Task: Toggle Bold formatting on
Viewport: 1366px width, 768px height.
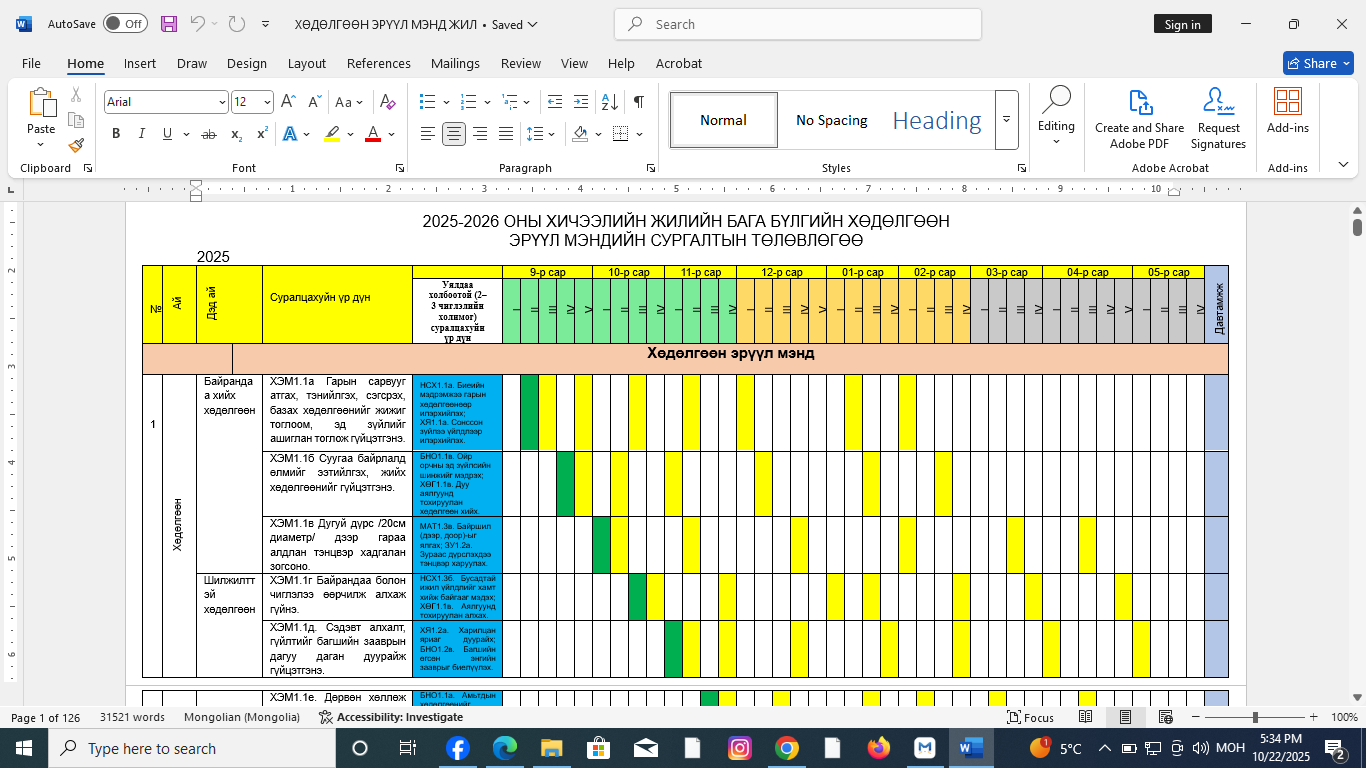Action: tap(116, 134)
